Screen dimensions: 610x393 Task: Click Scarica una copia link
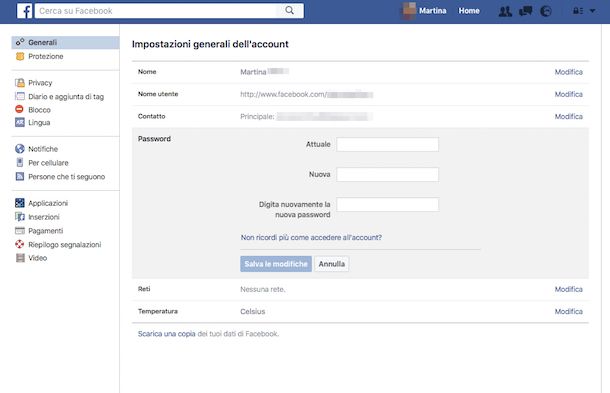167,334
